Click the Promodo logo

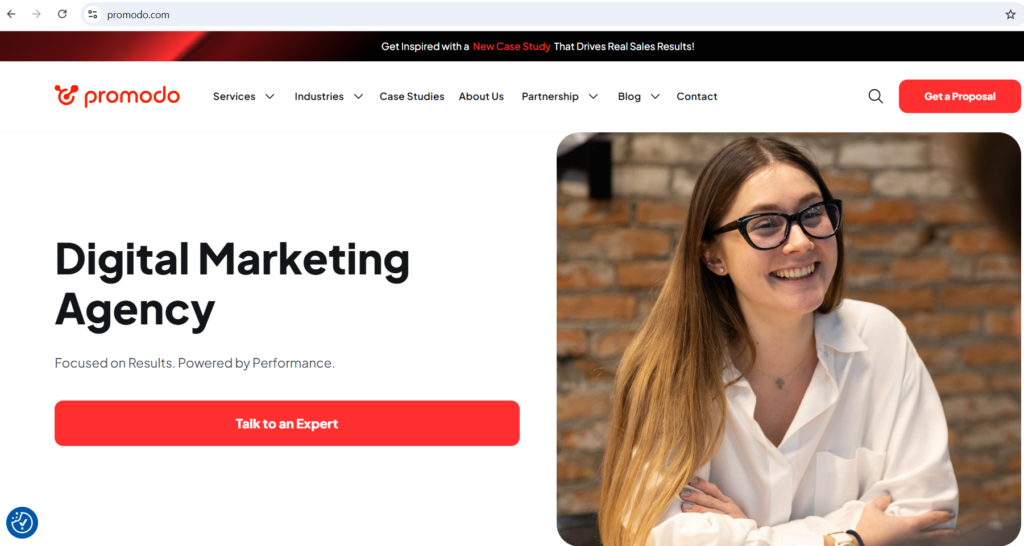[117, 96]
